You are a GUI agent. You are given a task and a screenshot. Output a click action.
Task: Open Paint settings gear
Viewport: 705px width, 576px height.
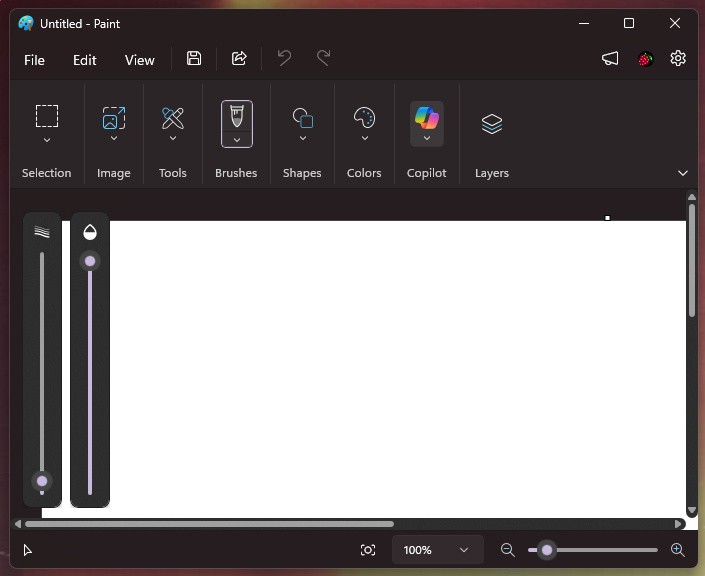tap(678, 58)
